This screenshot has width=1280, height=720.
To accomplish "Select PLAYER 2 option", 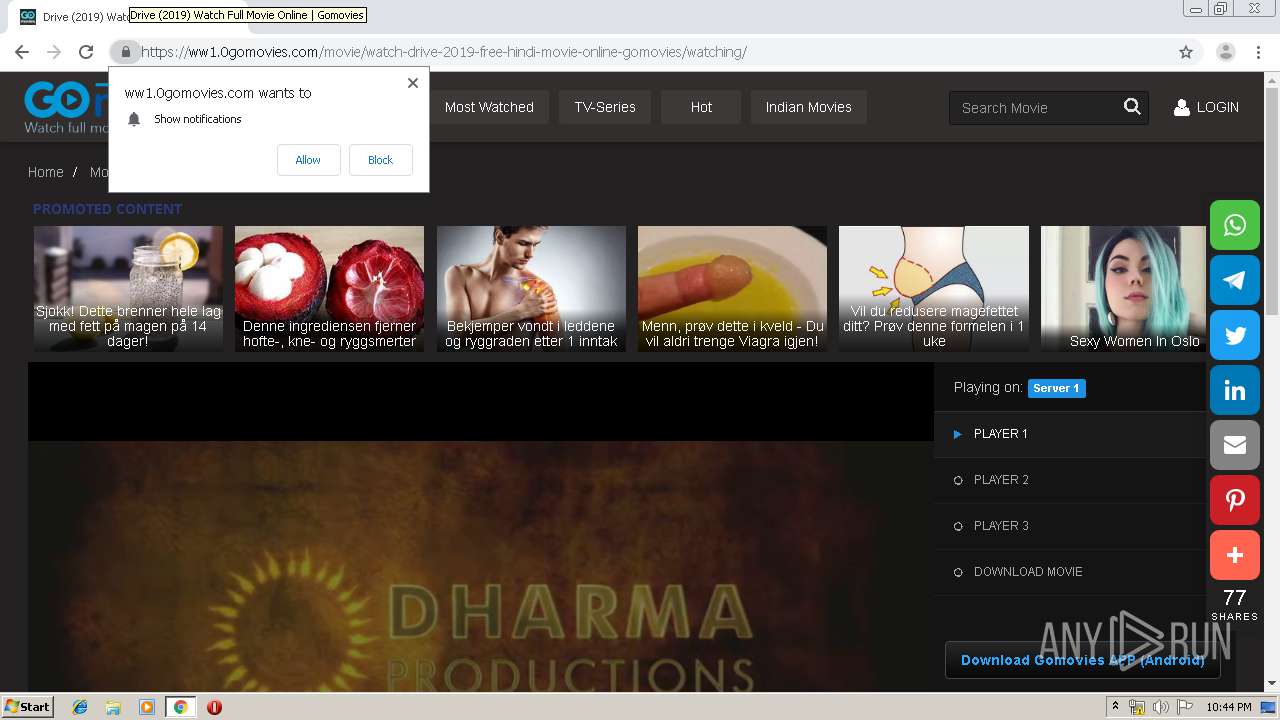I will [1070, 480].
